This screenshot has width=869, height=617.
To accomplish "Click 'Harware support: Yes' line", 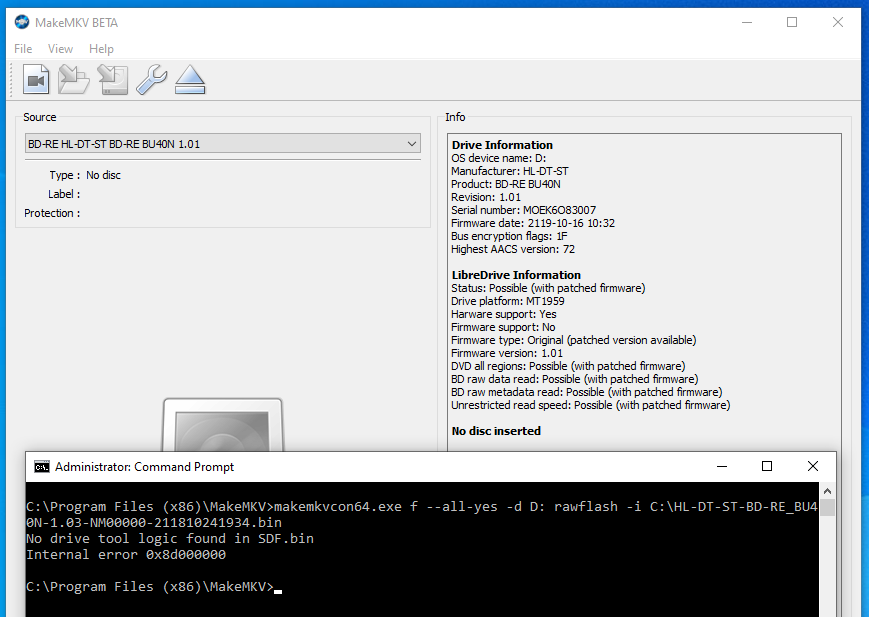I will coord(504,314).
